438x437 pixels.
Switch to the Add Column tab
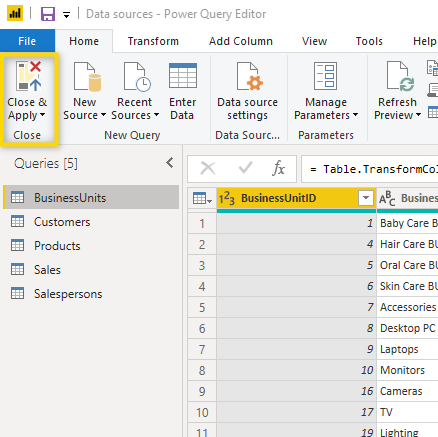click(x=241, y=41)
